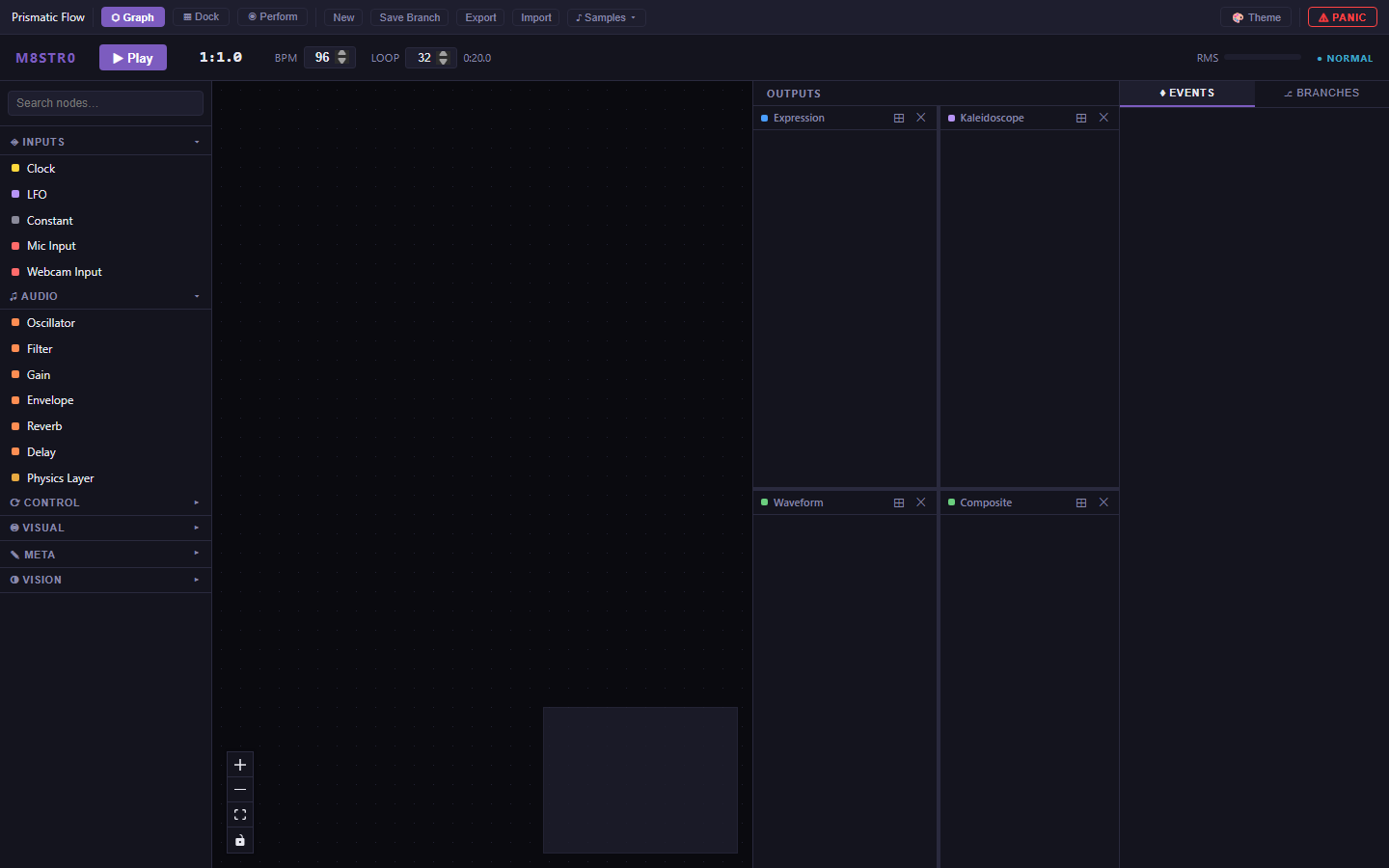Switch to Graph view

point(133,17)
